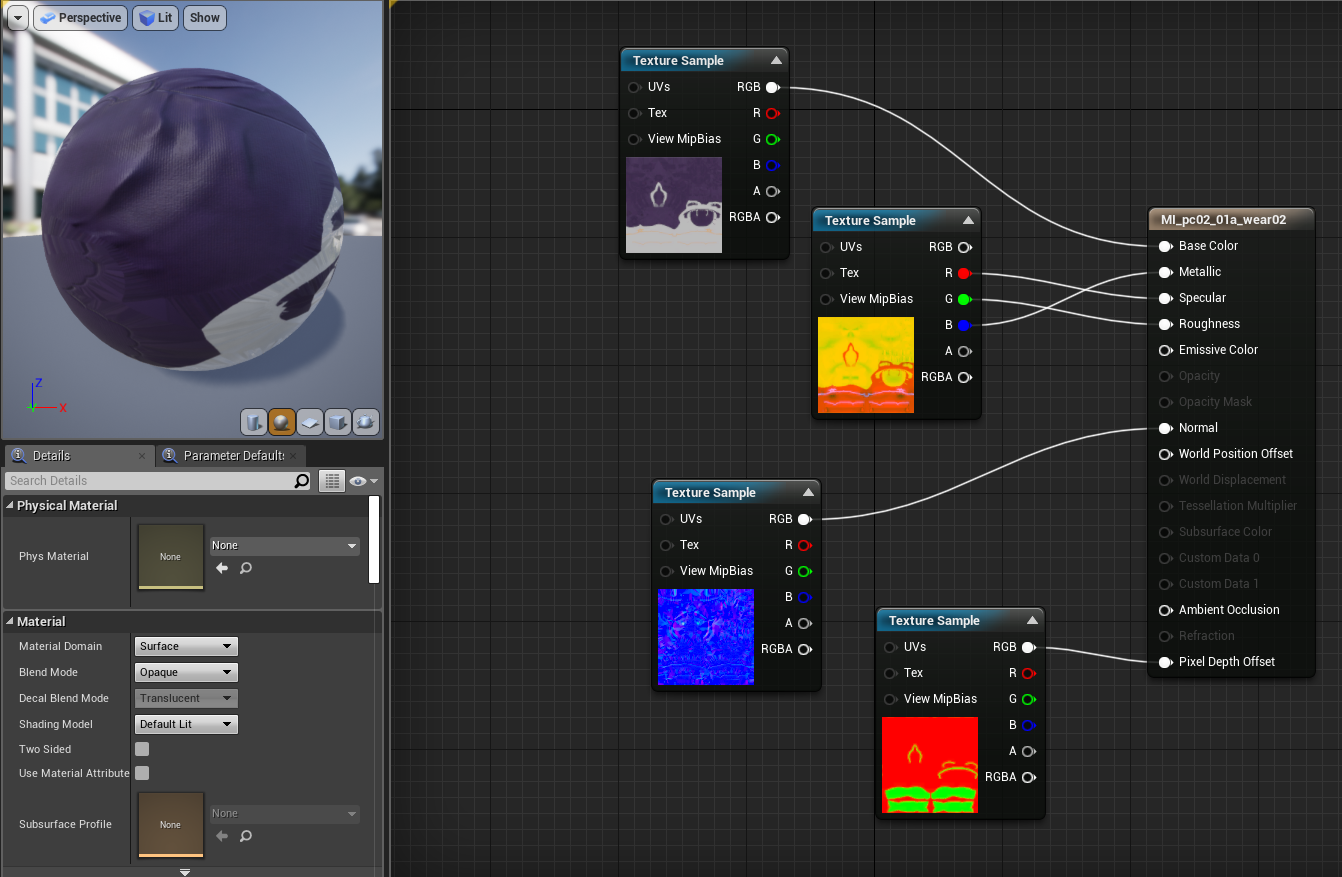Click the Phys Material use-selected-asset arrow
This screenshot has height=877, width=1342.
pos(222,568)
